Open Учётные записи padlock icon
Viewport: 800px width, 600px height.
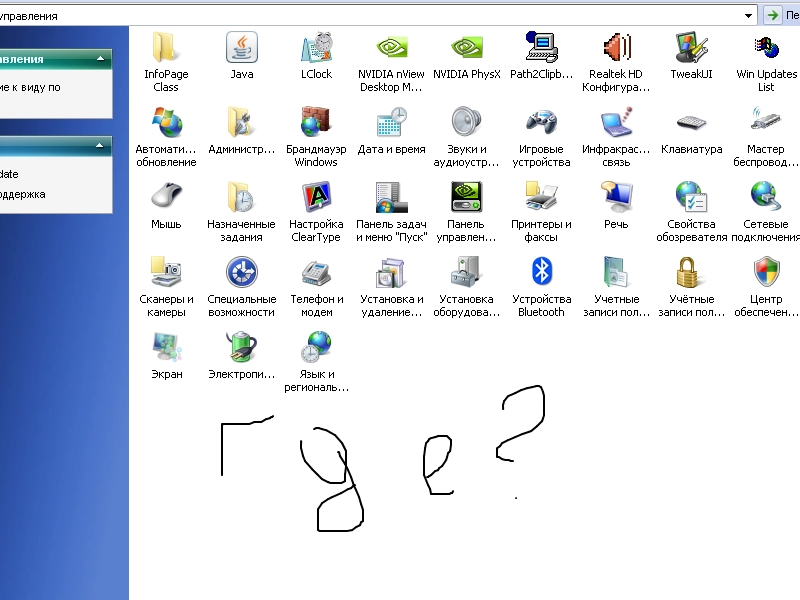[691, 272]
